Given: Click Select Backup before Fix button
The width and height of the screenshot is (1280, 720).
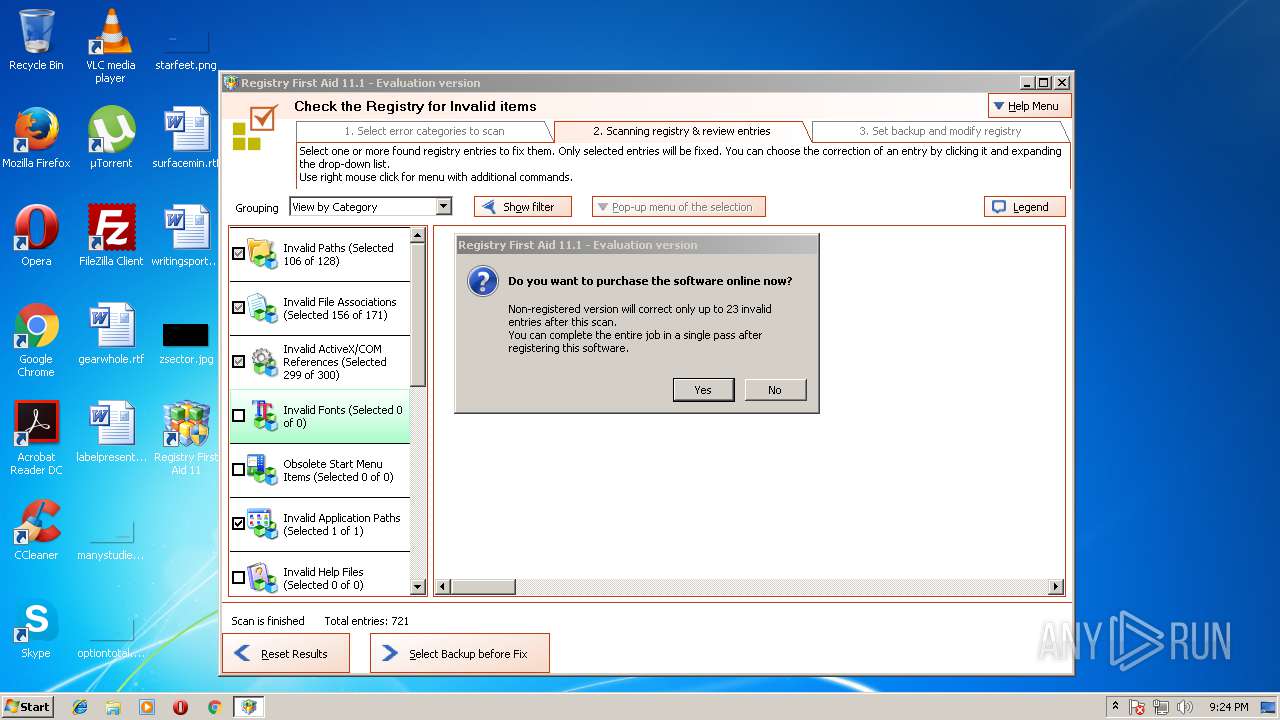Looking at the screenshot, I should 460,654.
